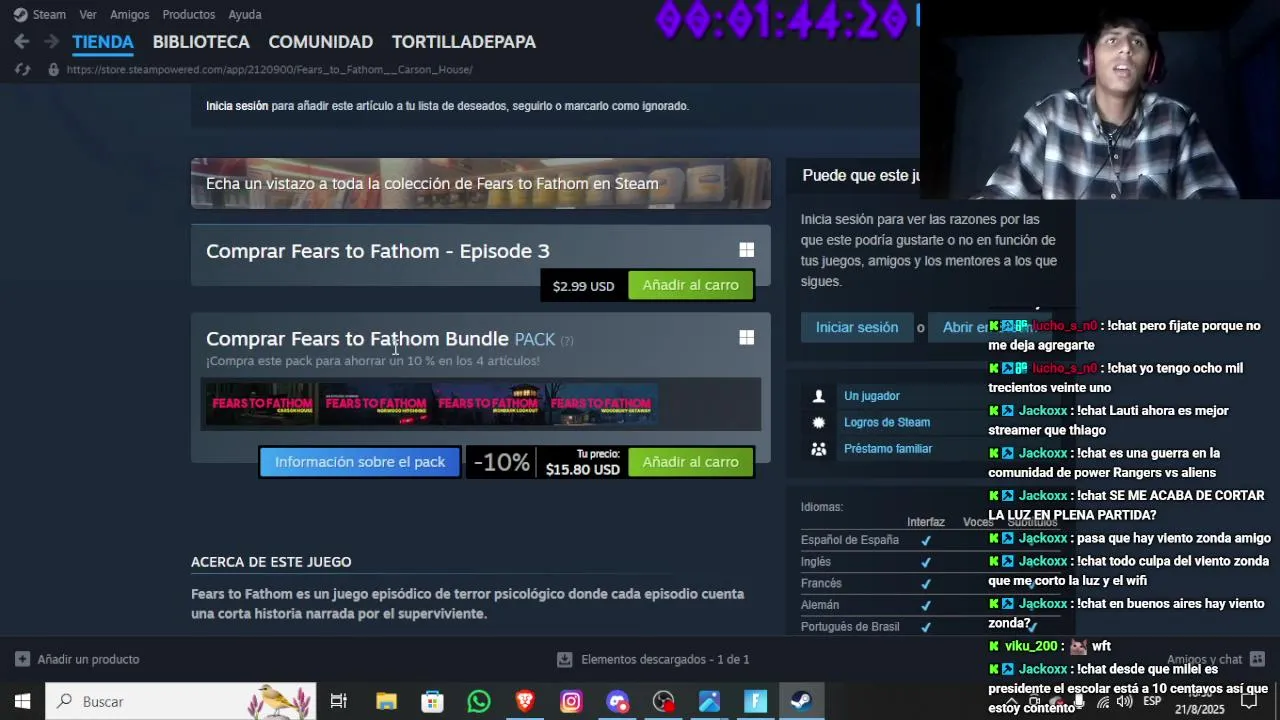The width and height of the screenshot is (1280, 720).
Task: Go back with the navigation arrow
Action: point(22,42)
